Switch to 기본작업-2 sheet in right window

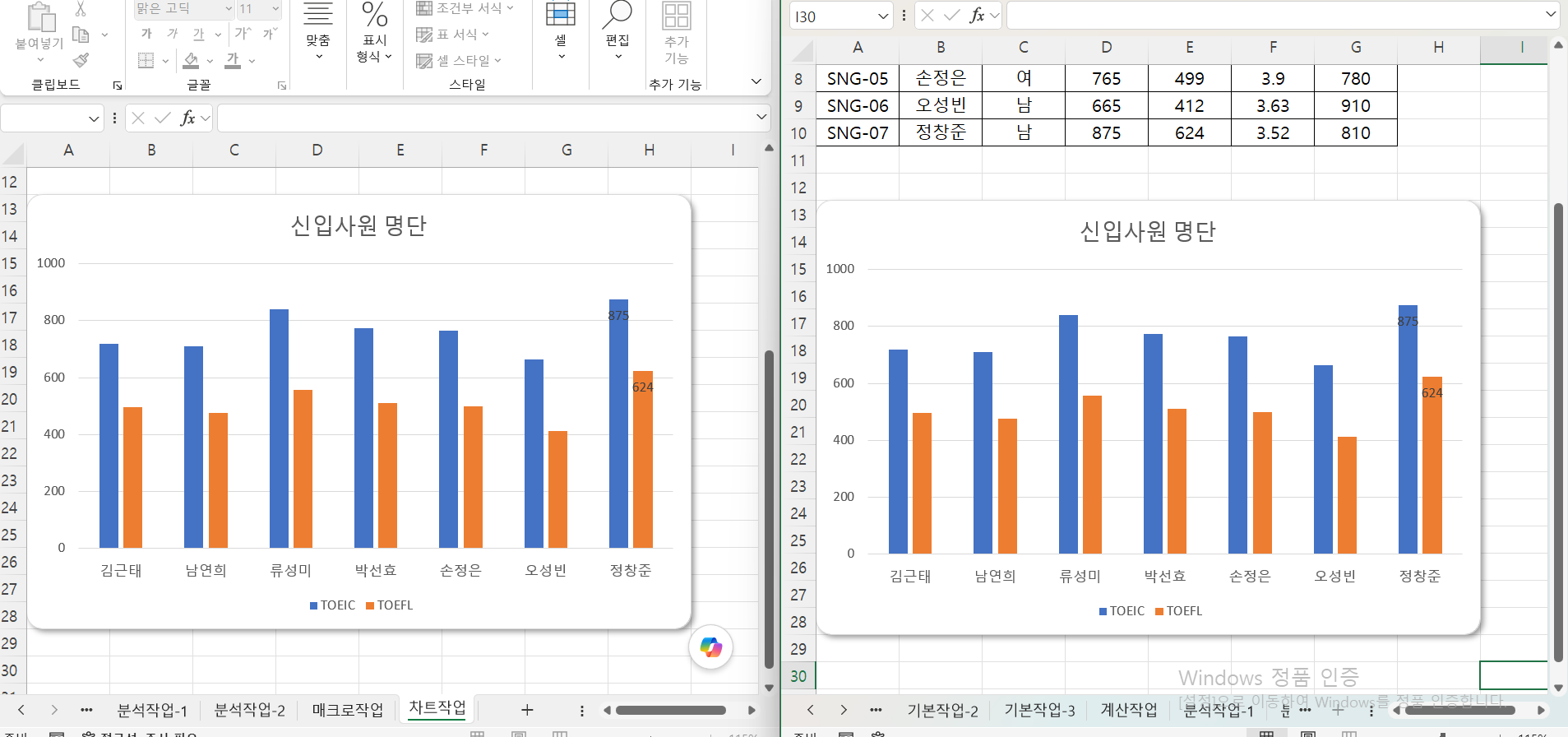tap(942, 711)
